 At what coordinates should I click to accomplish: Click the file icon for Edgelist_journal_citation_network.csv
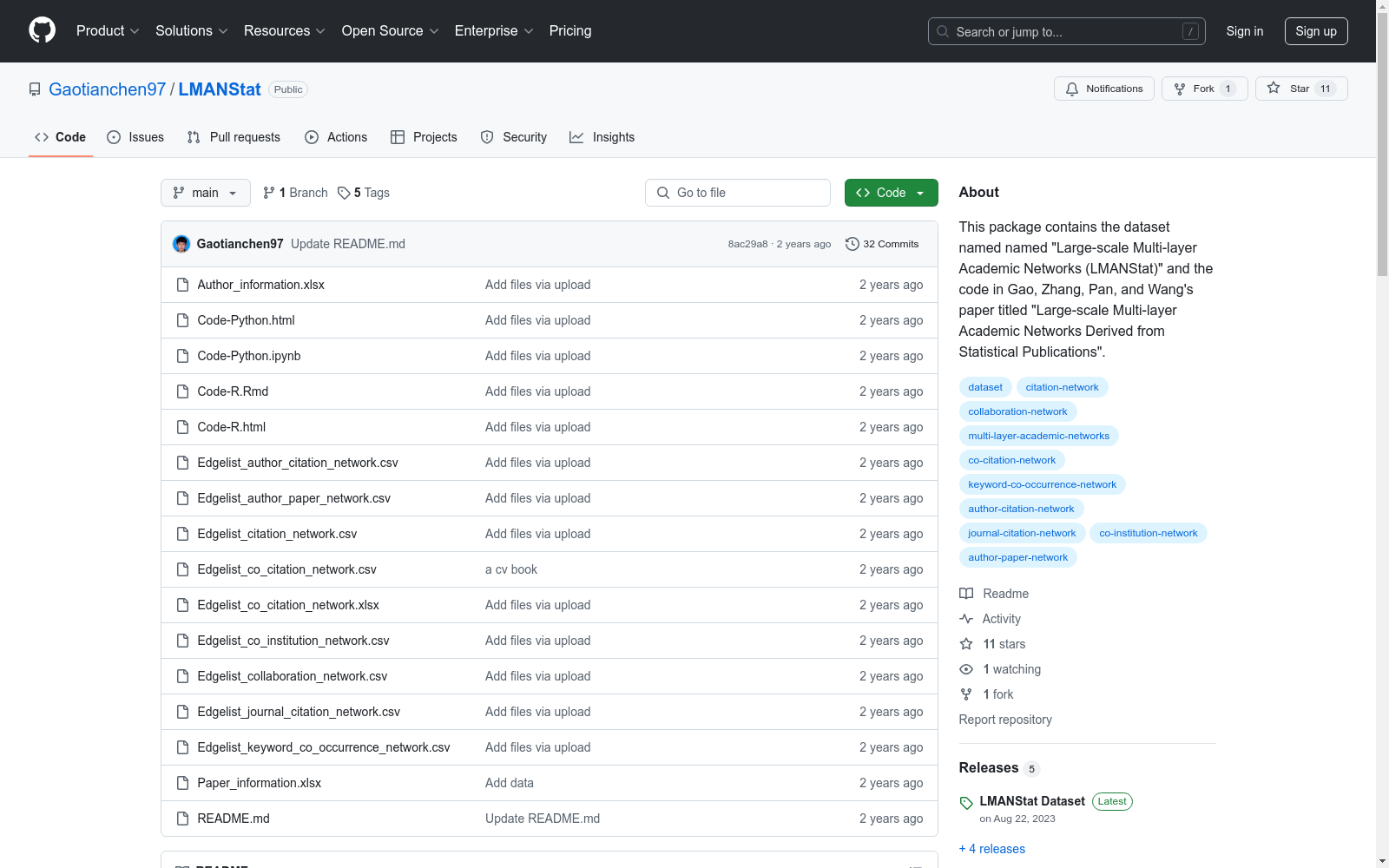182,712
